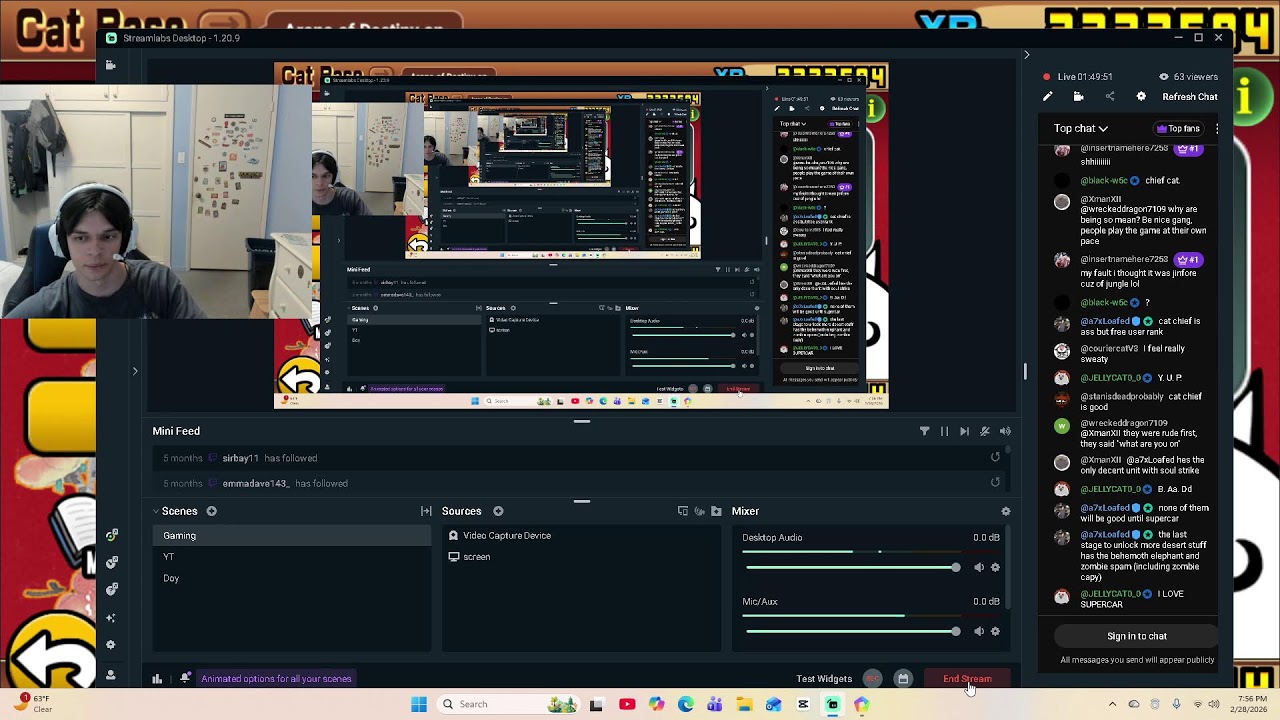Select the screen source
The height and width of the screenshot is (720, 1280).
click(582, 557)
